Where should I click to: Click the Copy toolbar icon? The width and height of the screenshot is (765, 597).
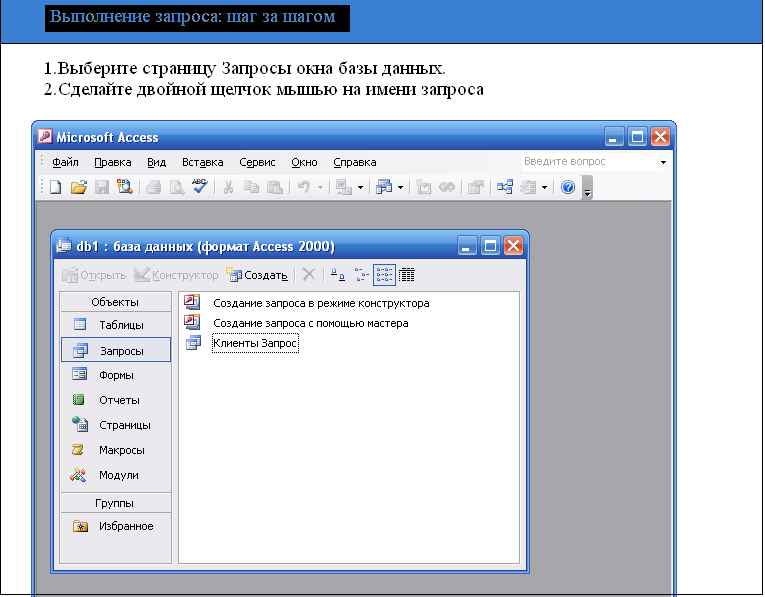tap(251, 187)
